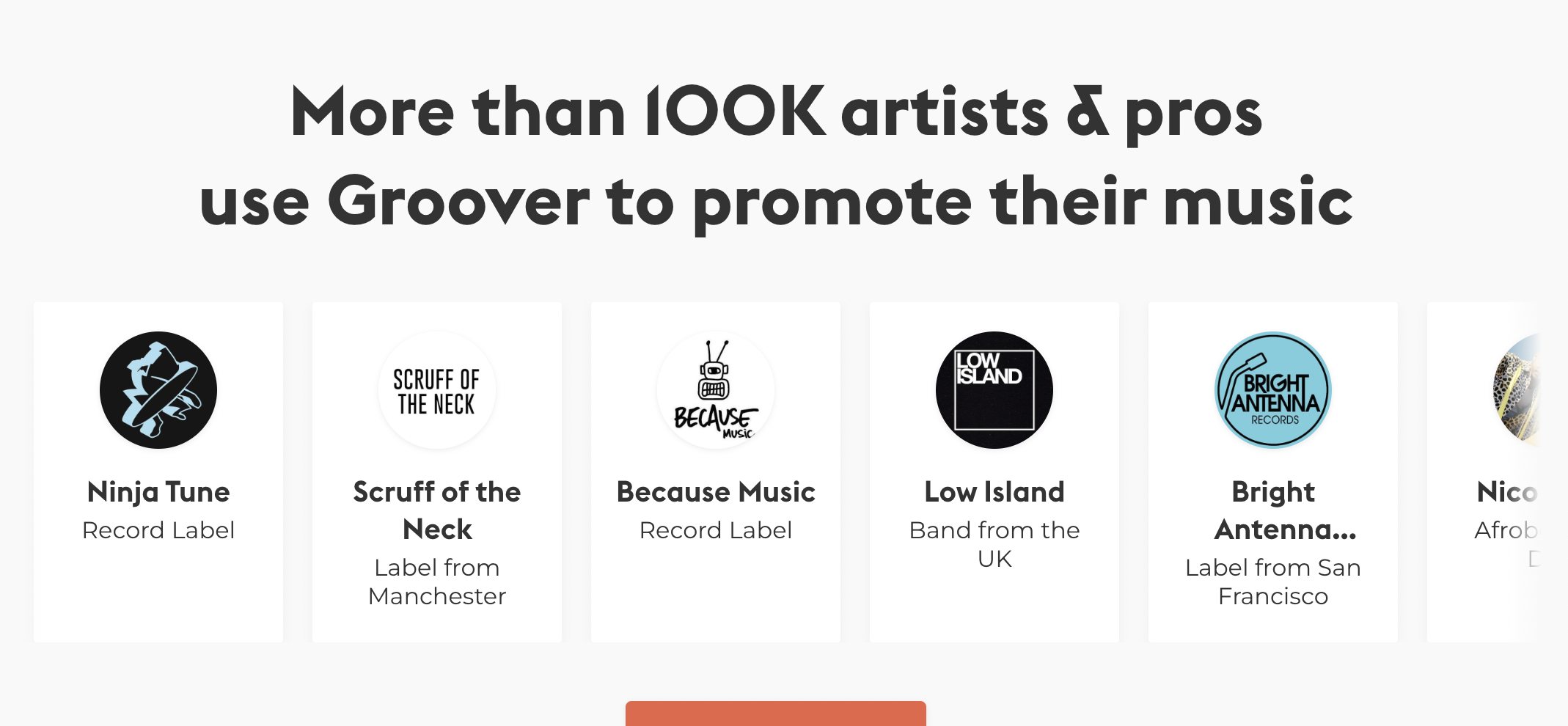
Task: Click the partially visible Nico profile picture
Action: 1516,390
